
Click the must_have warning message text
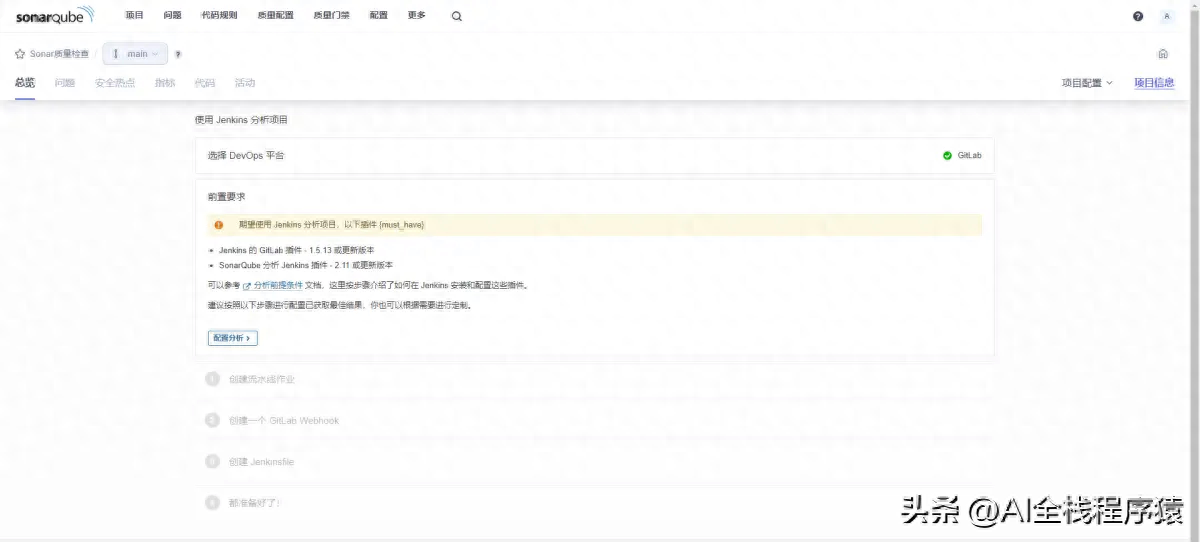(331, 225)
